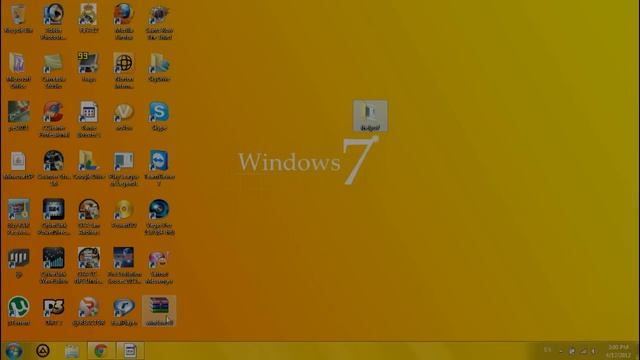This screenshot has width=640, height=360.
Task: Click the language indicator in the tray
Action: coord(547,350)
